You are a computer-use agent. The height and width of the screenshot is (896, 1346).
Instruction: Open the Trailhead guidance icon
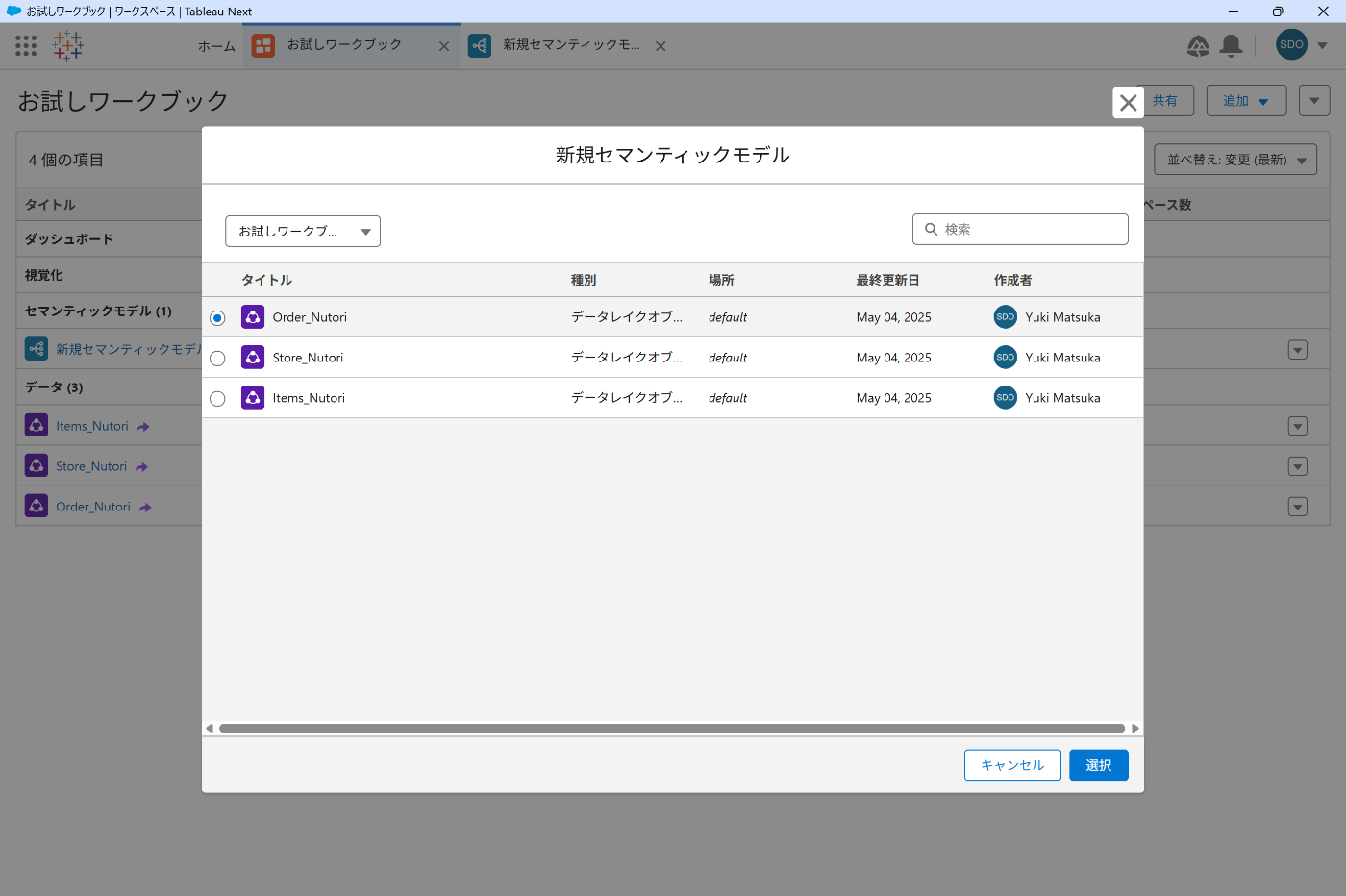coord(1198,45)
